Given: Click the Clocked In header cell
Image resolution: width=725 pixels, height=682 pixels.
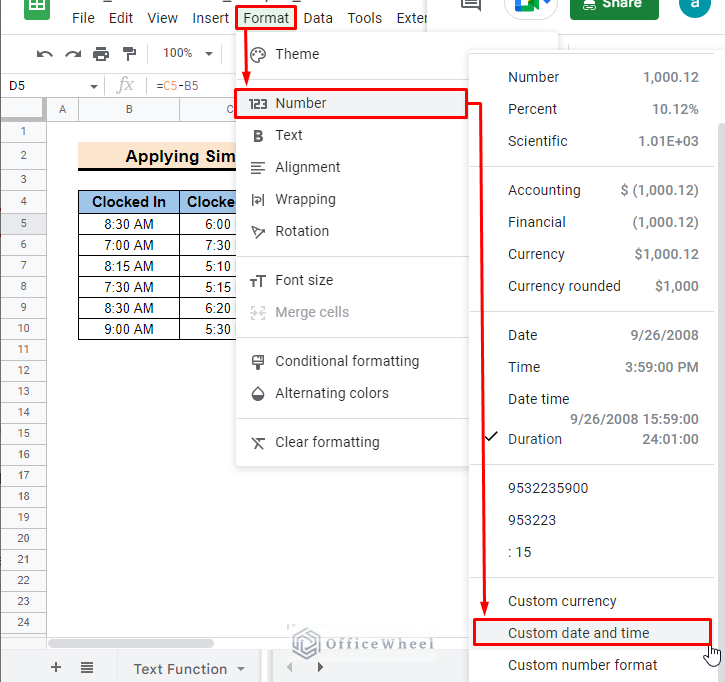Looking at the screenshot, I should tap(129, 202).
